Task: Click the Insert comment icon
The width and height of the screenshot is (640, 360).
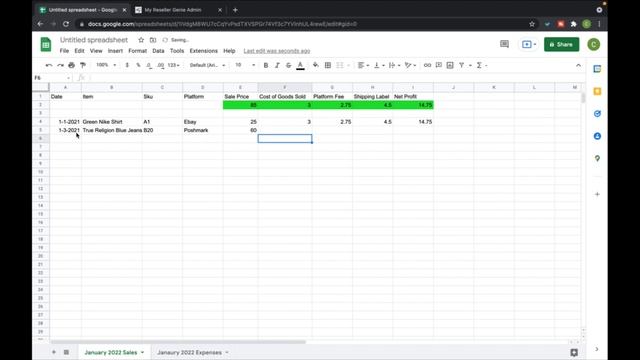Action: 439,65
